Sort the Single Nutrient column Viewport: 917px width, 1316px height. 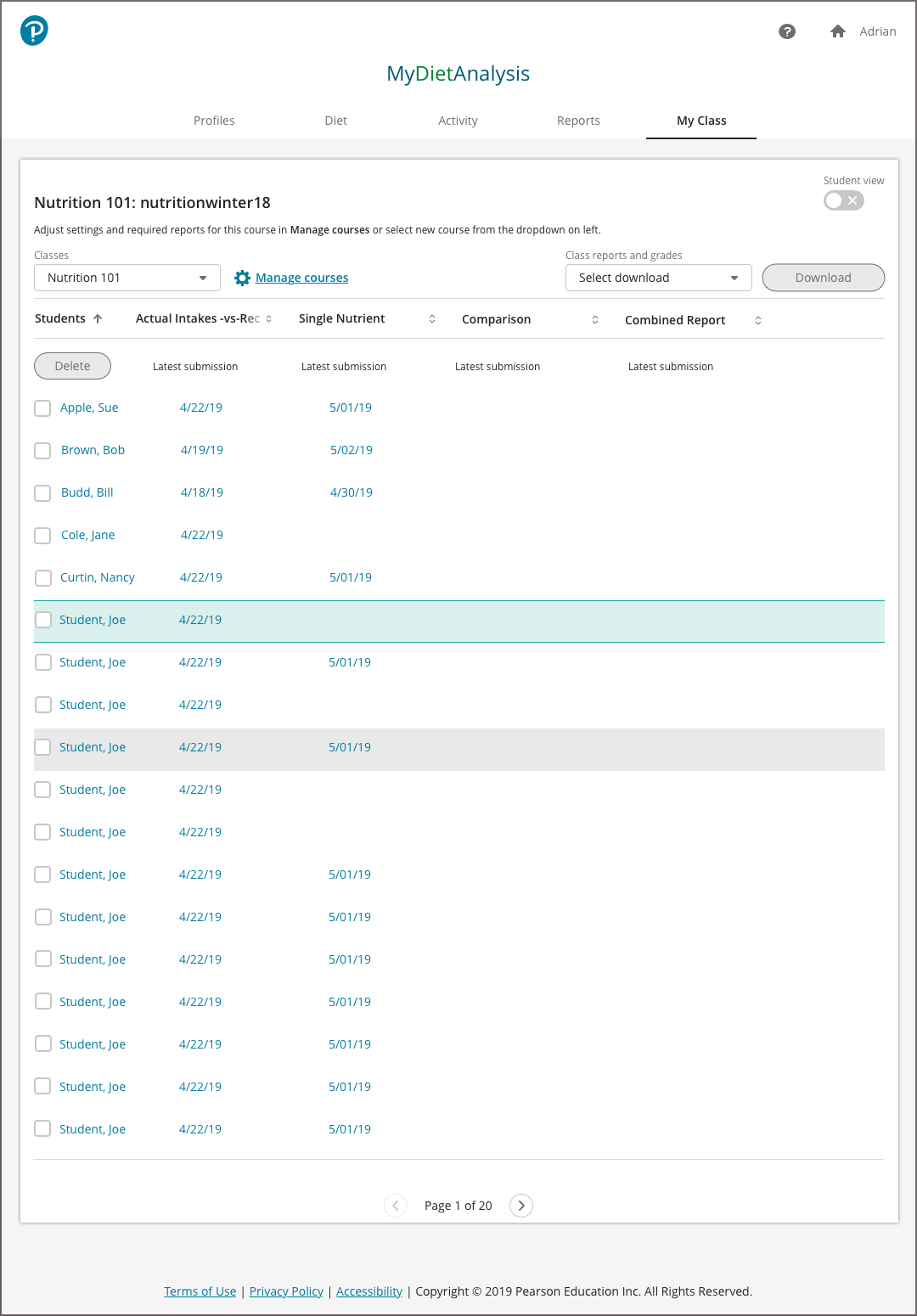point(432,319)
